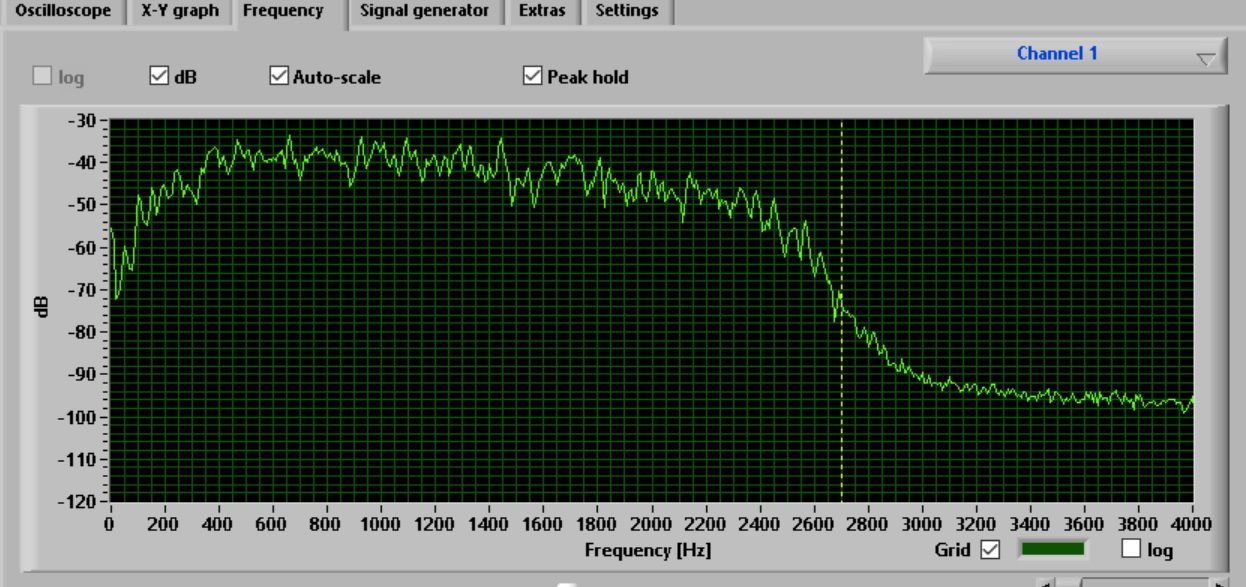Click the horizontal scrollbar left arrow
The width and height of the screenshot is (1246, 587).
click(1046, 583)
